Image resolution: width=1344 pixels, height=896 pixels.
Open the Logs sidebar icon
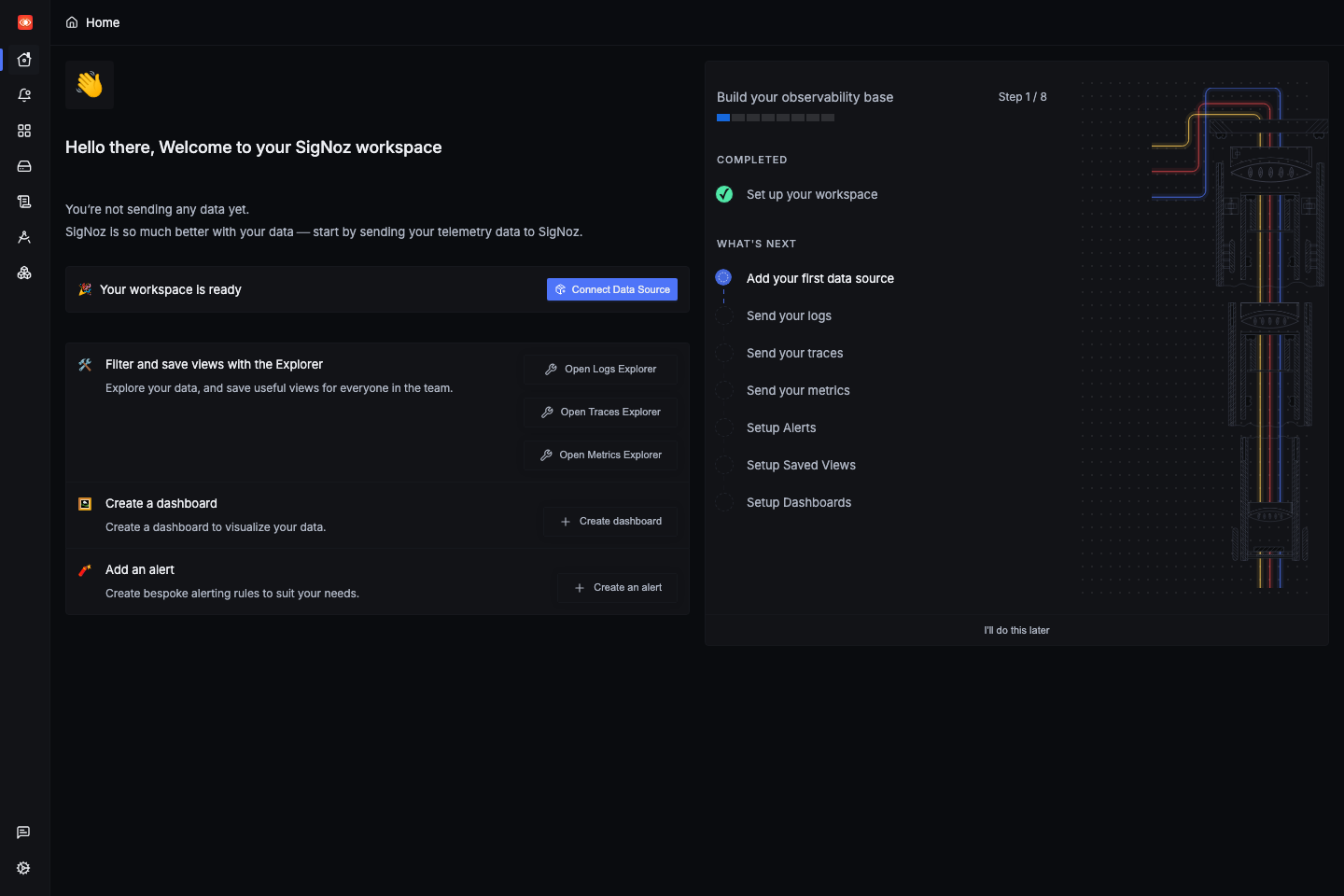[24, 202]
